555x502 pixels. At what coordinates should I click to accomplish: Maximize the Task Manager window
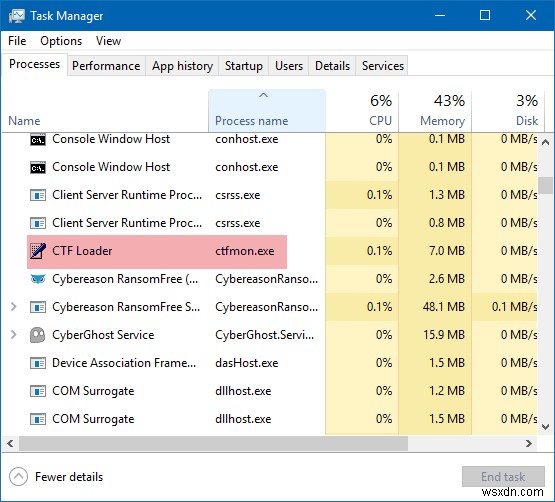click(x=485, y=15)
